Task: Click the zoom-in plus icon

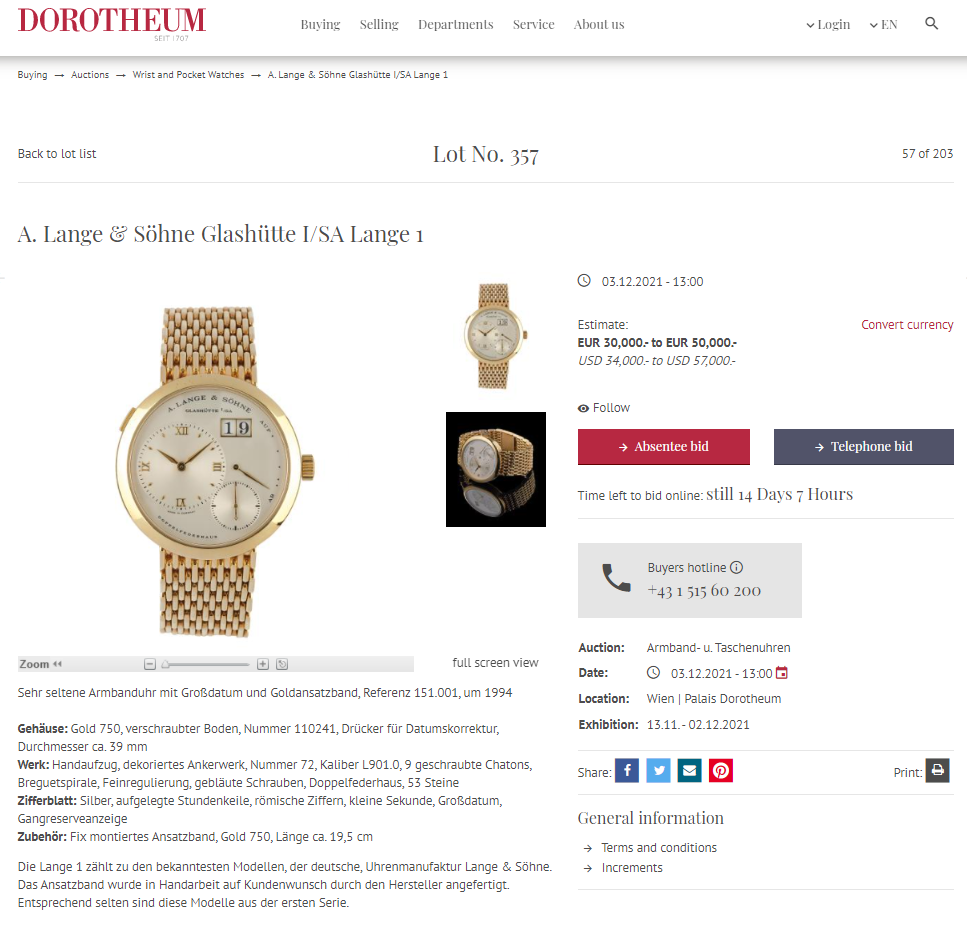Action: [263, 664]
